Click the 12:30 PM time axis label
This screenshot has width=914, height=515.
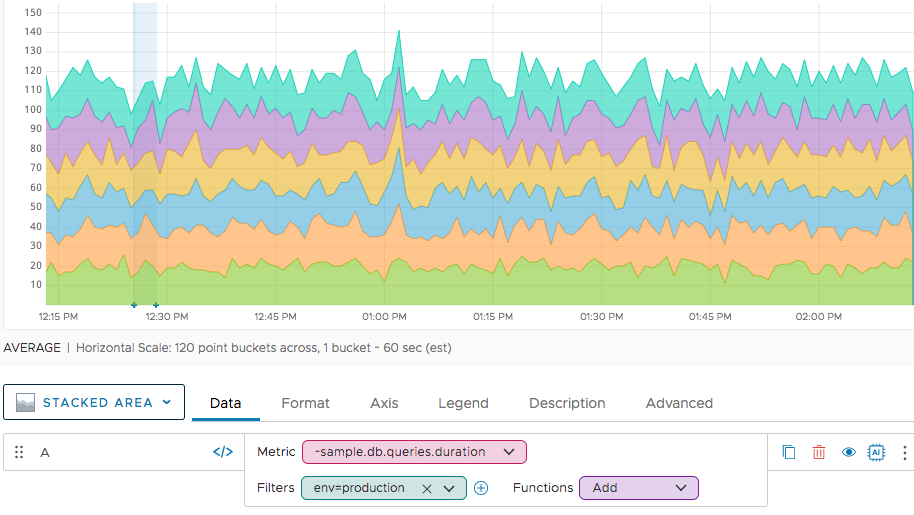pyautogui.click(x=167, y=317)
